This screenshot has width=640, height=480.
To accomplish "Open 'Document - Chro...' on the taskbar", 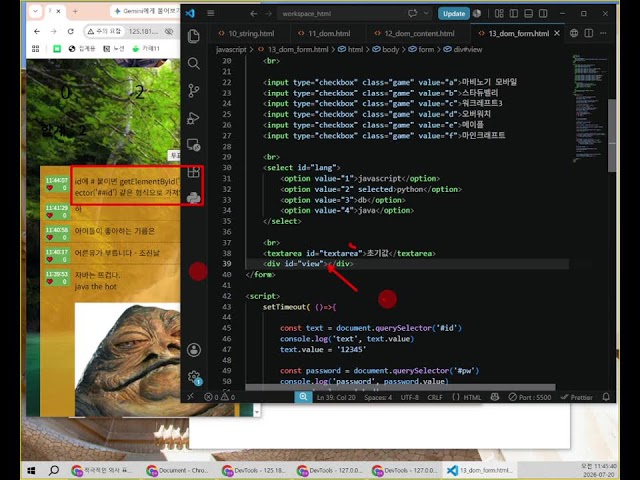I will tap(177, 471).
